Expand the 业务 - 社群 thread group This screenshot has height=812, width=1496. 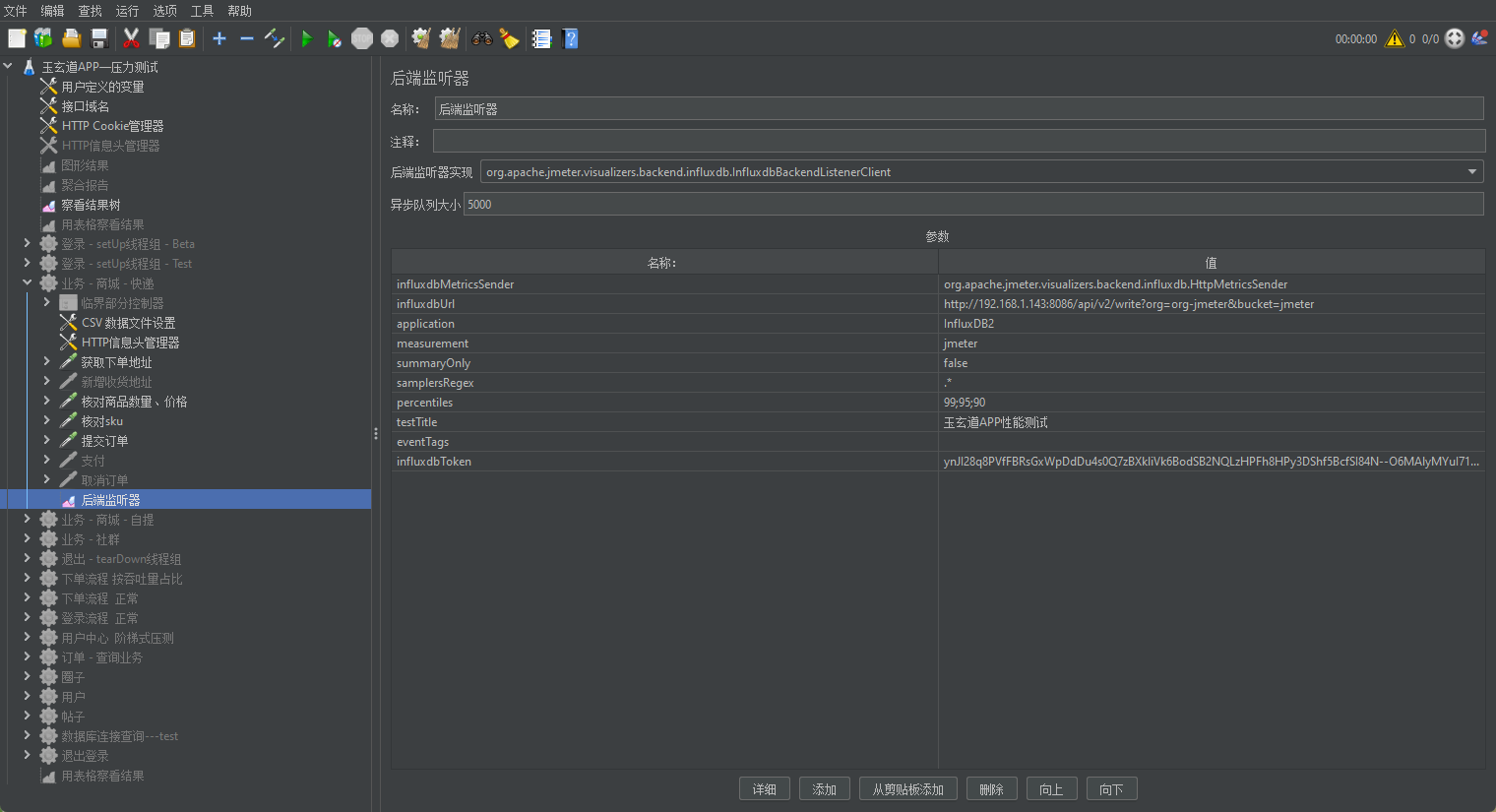coord(28,539)
